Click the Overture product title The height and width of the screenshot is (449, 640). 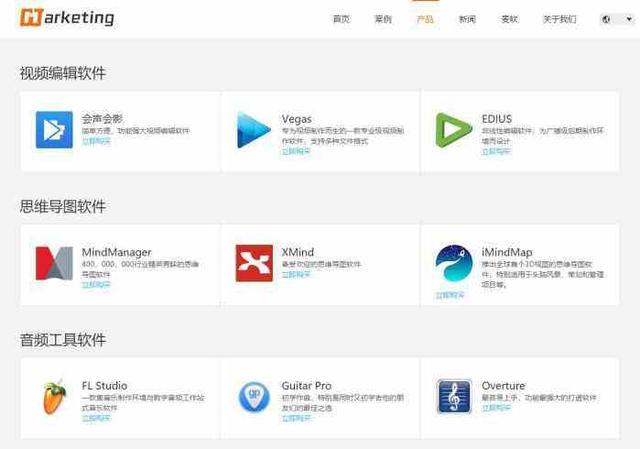coord(503,386)
